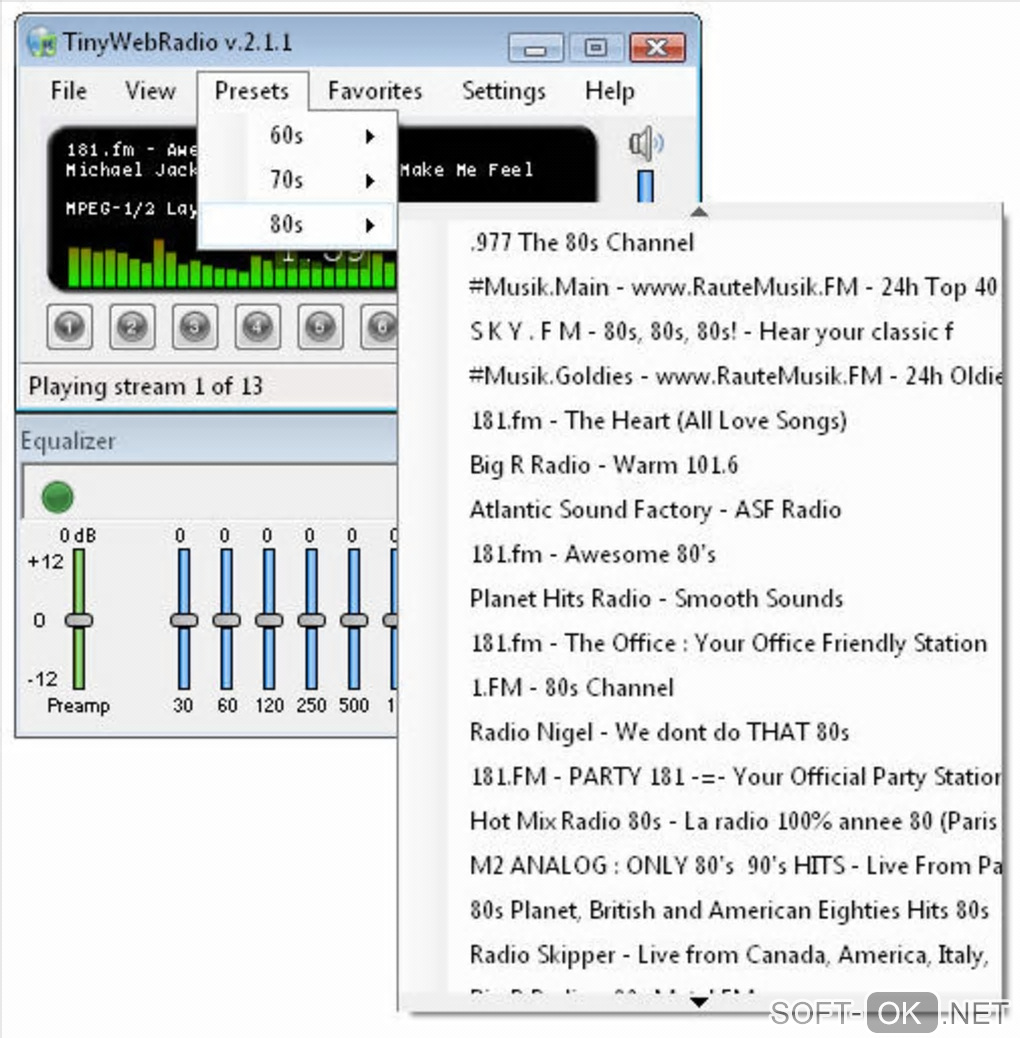Toggle the green equalizer on/off indicator

pyautogui.click(x=58, y=496)
